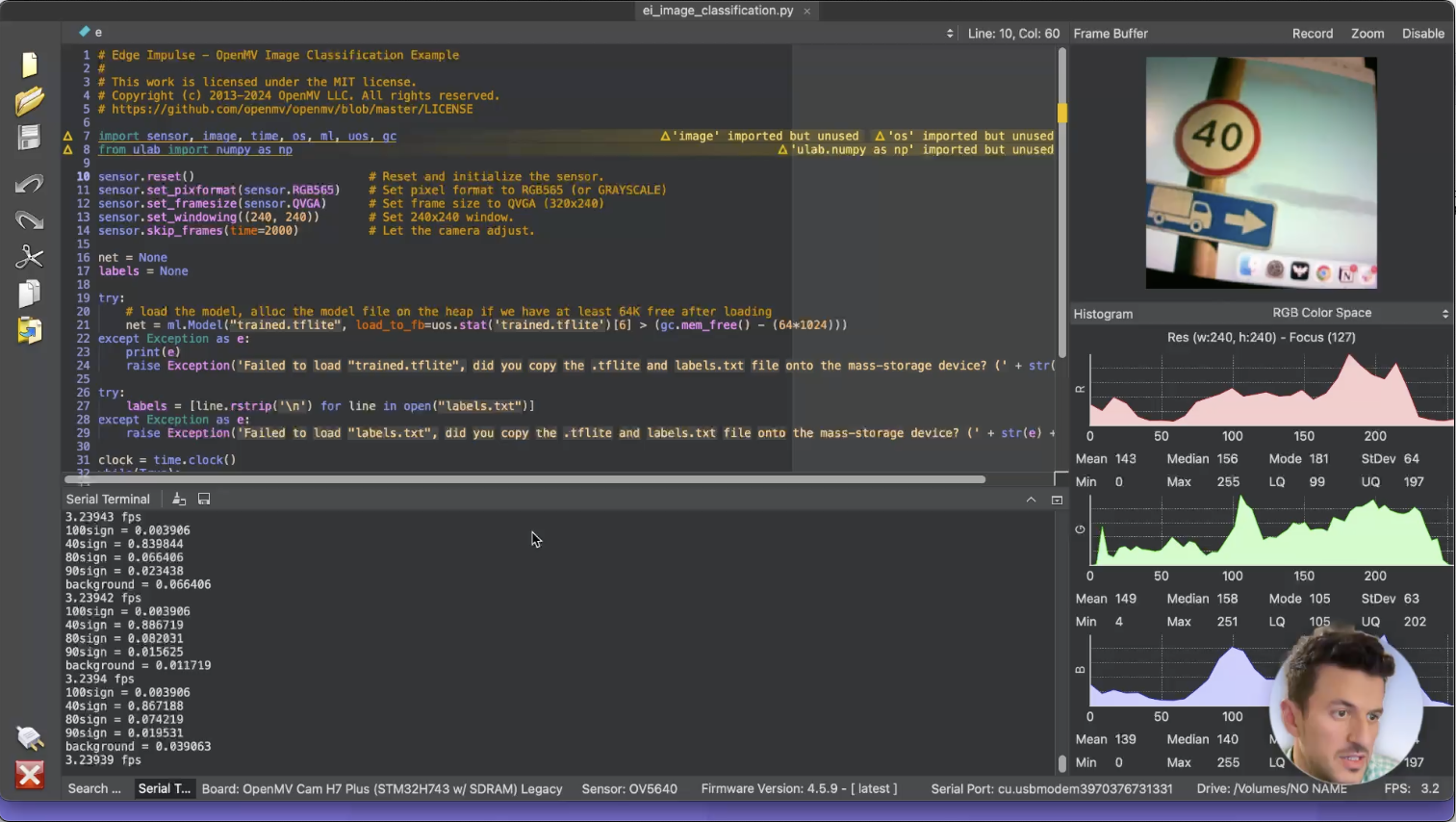Screen dimensions: 1456x822
Task: Switch to the Search Results tab
Action: [94, 788]
